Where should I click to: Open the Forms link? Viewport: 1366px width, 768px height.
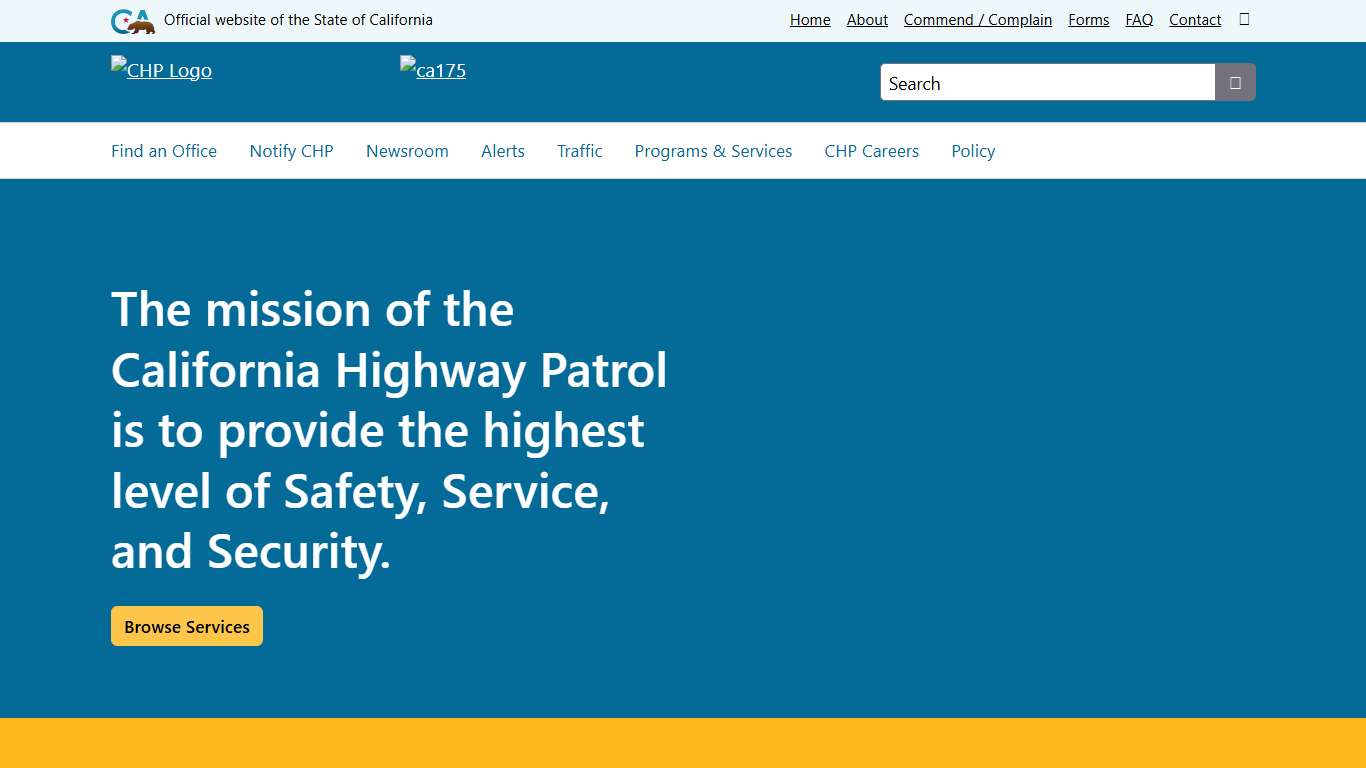pos(1088,19)
